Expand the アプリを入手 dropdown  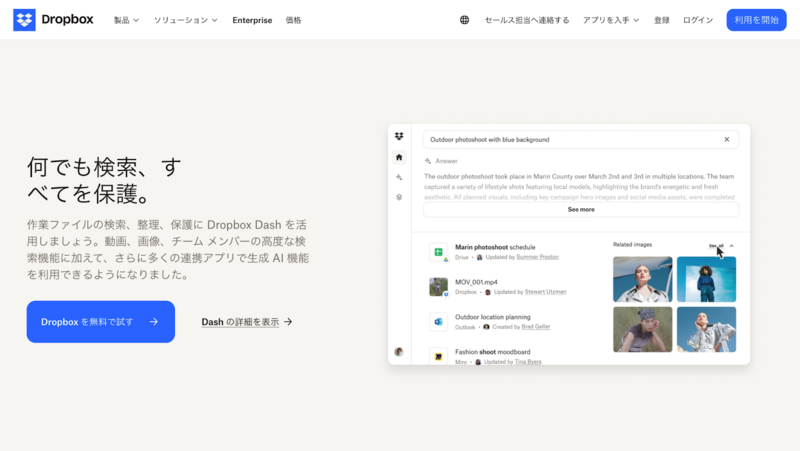point(611,20)
